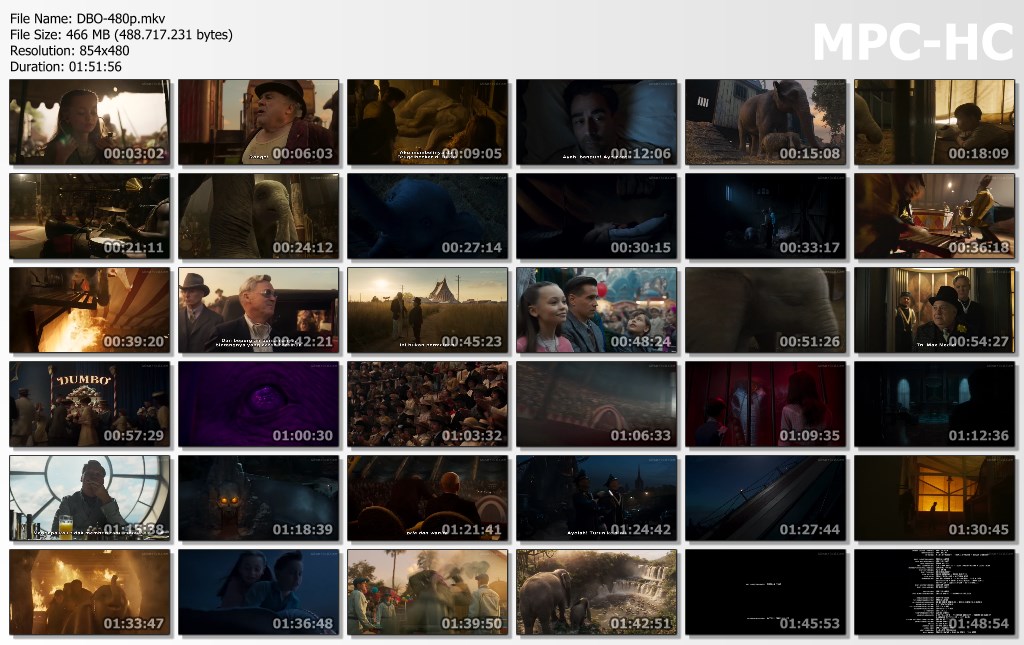Select the thumbnail at 01:06:33
Viewport: 1024px width, 645px height.
pyautogui.click(x=597, y=404)
